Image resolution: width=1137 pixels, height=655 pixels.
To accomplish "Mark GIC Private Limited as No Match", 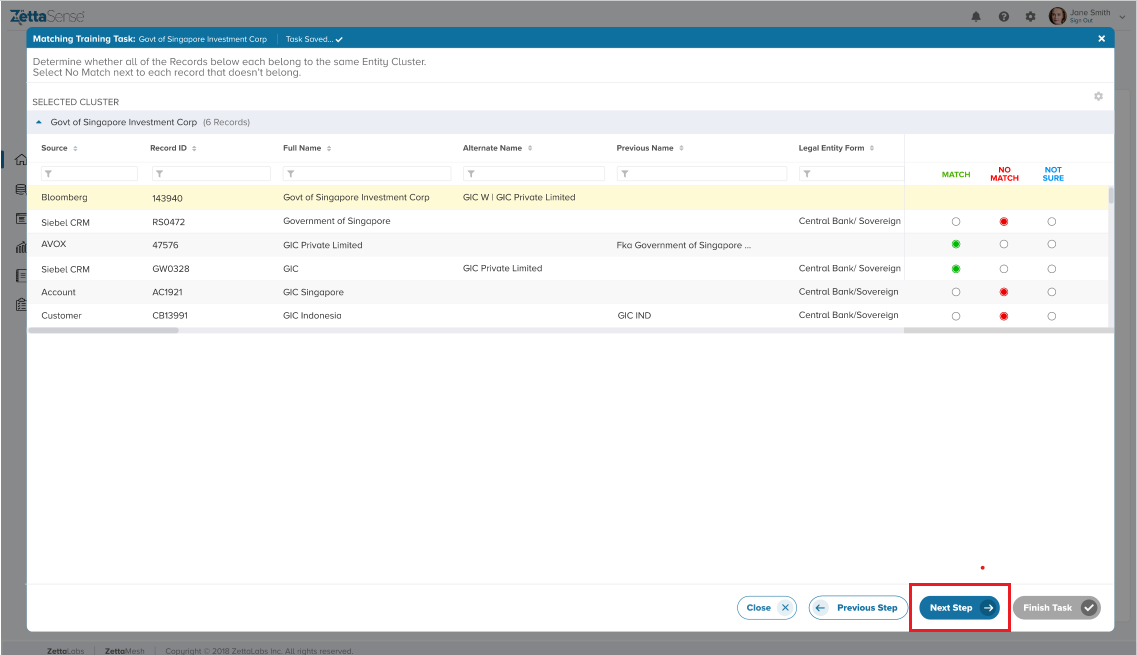I will point(1004,245).
